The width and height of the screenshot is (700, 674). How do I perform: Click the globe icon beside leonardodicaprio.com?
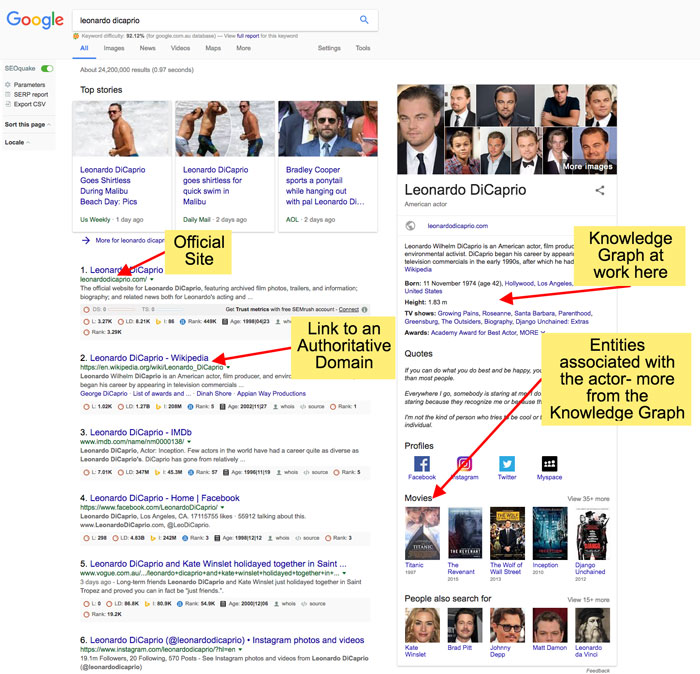(x=410, y=226)
